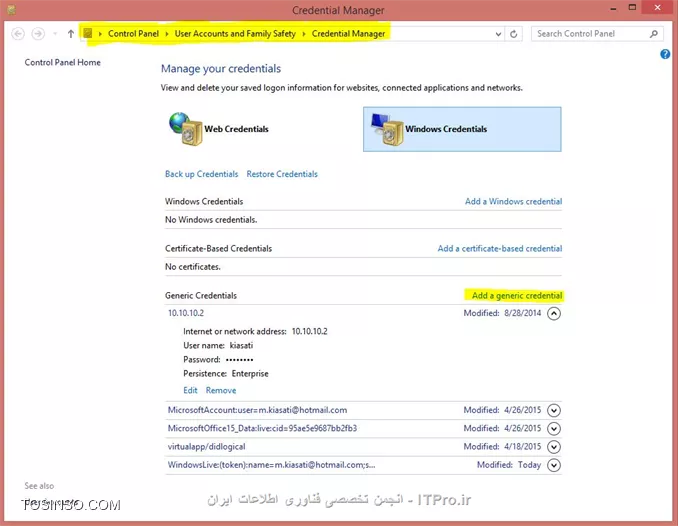
Task: Click the 'User name: kiasati' line
Action: [x=218, y=345]
